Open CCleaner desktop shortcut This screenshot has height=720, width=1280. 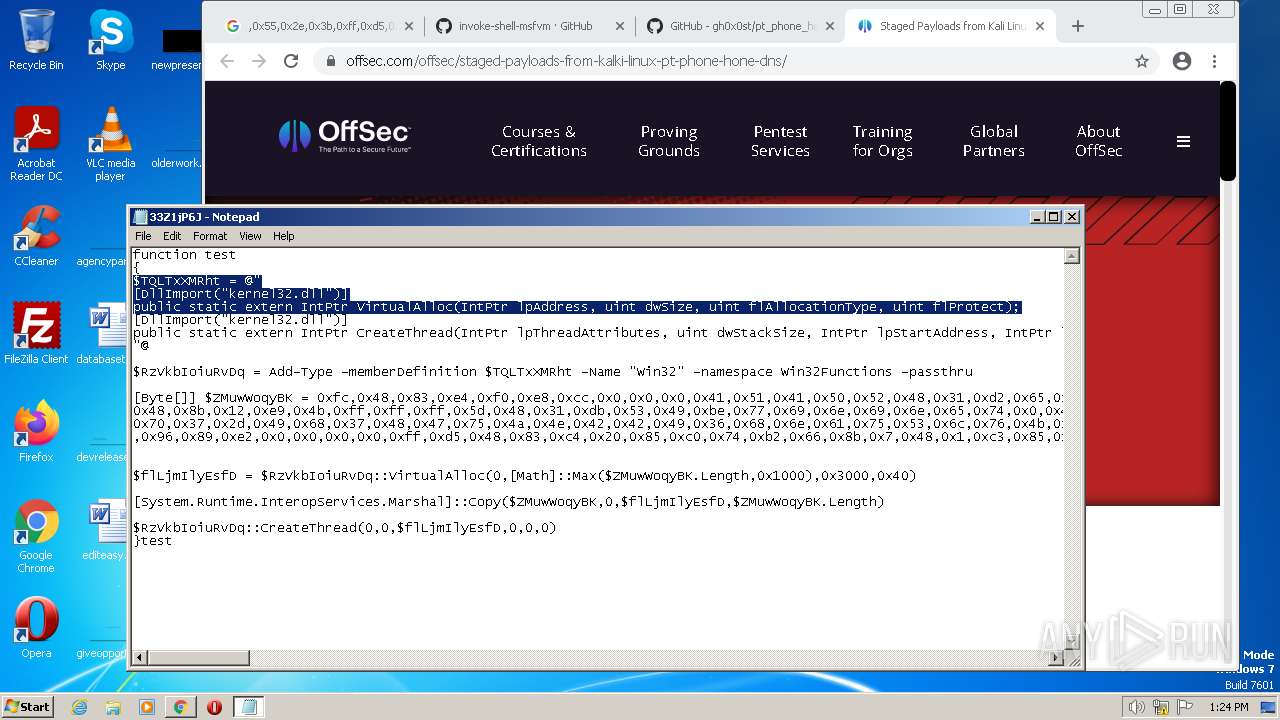pos(36,236)
